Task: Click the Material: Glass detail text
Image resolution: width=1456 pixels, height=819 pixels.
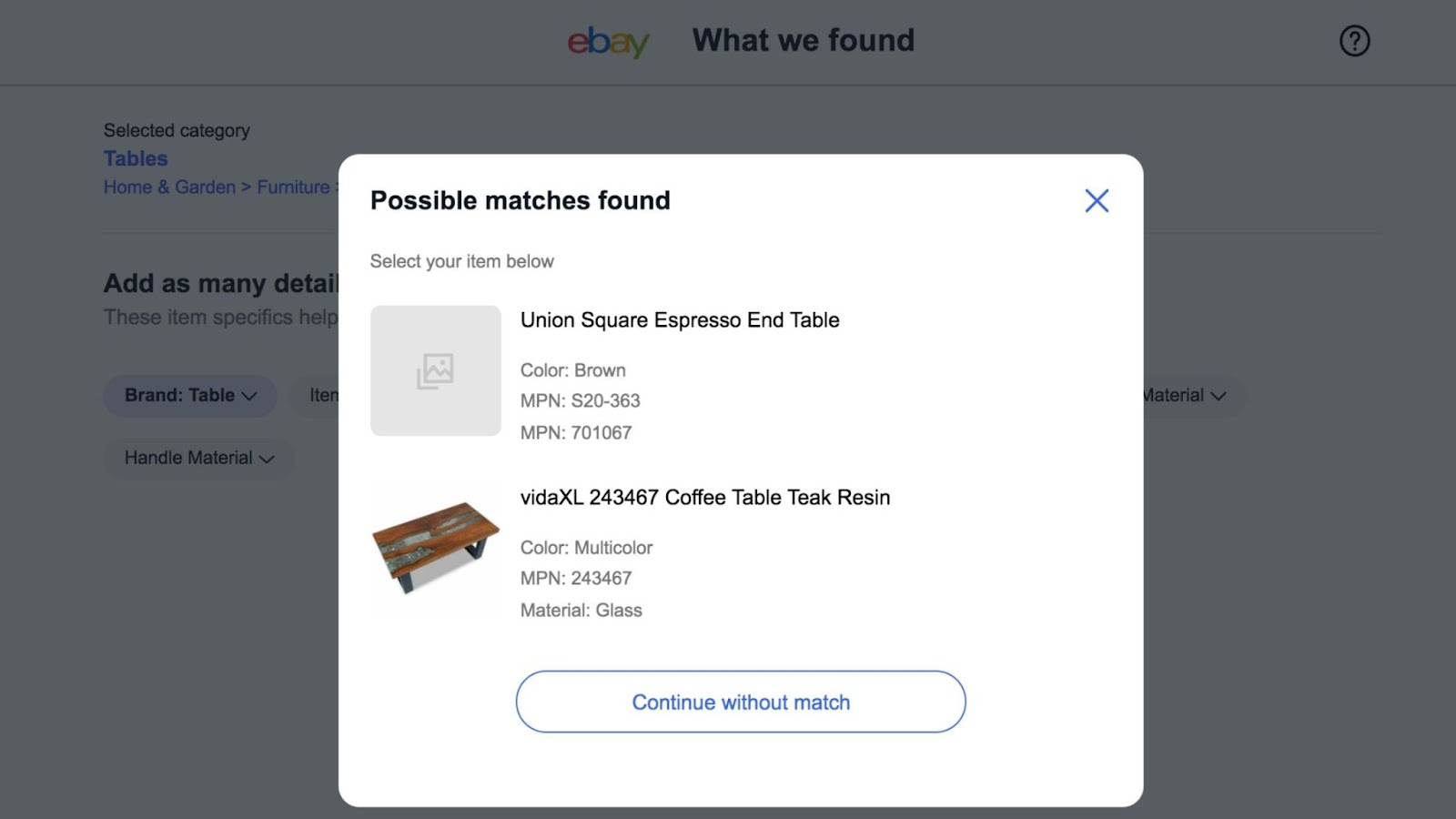Action: (x=581, y=611)
